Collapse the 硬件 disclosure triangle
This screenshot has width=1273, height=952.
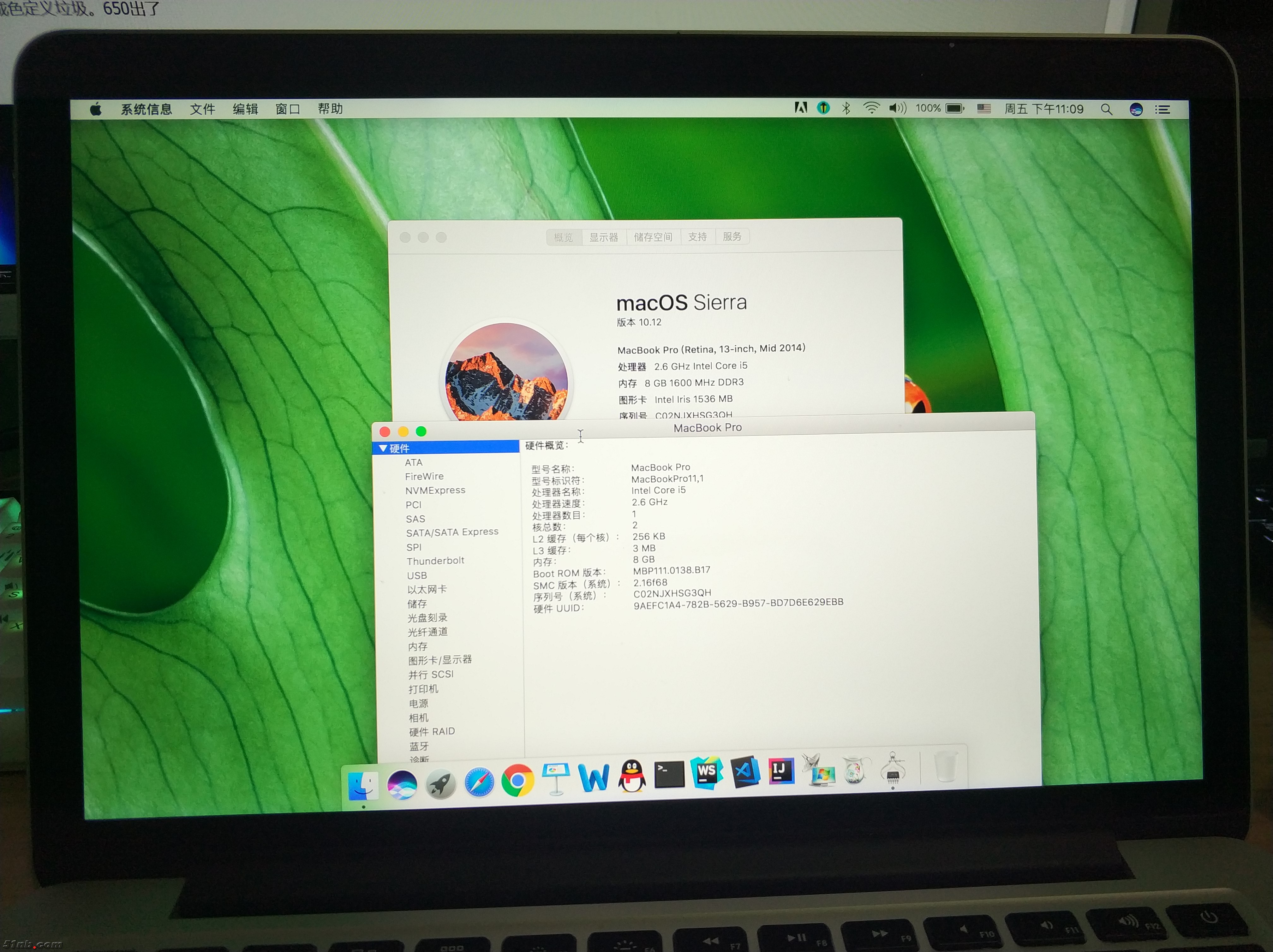383,448
